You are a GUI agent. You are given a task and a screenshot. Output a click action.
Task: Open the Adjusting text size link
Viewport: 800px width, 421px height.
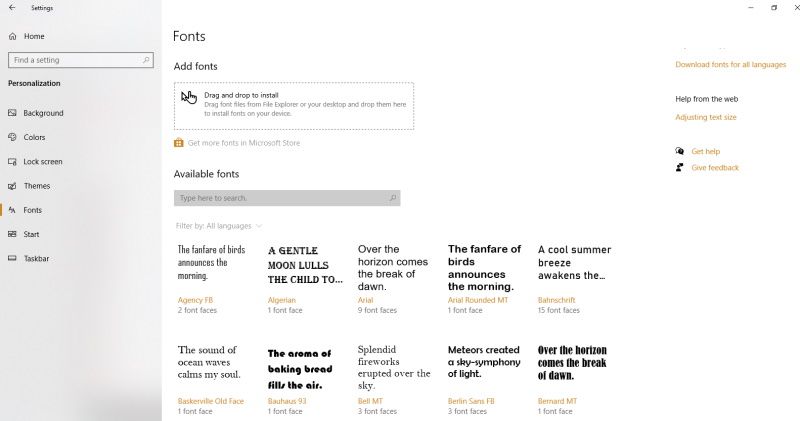point(705,117)
